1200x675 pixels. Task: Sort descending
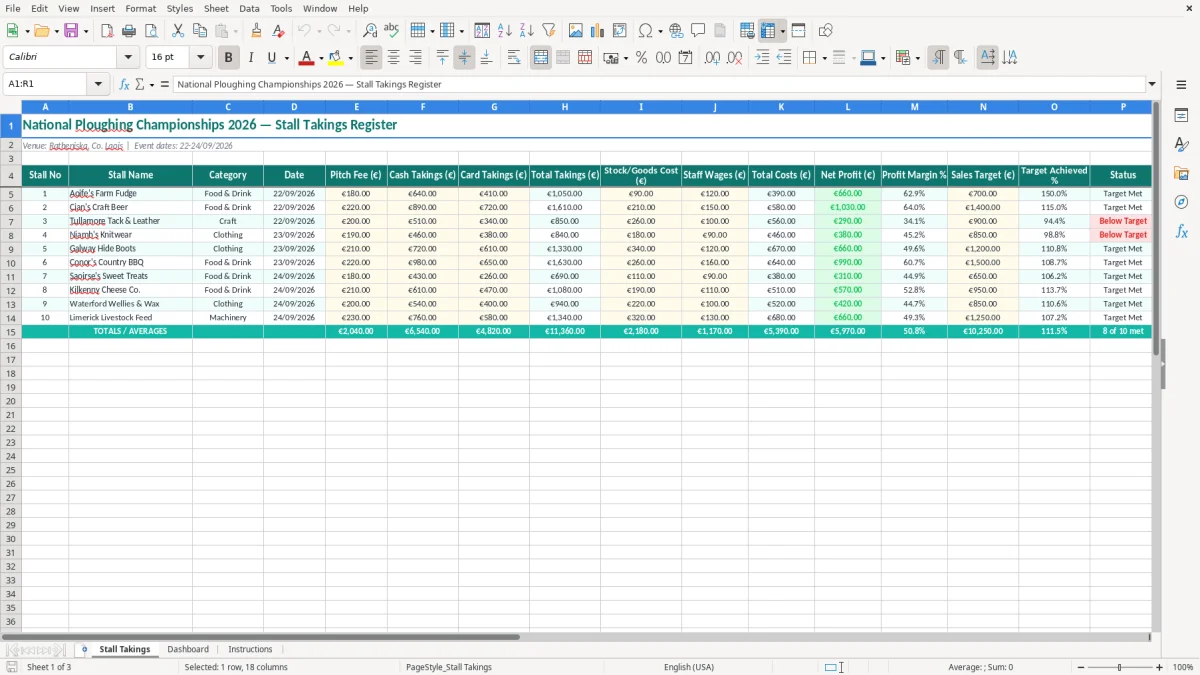[526, 31]
